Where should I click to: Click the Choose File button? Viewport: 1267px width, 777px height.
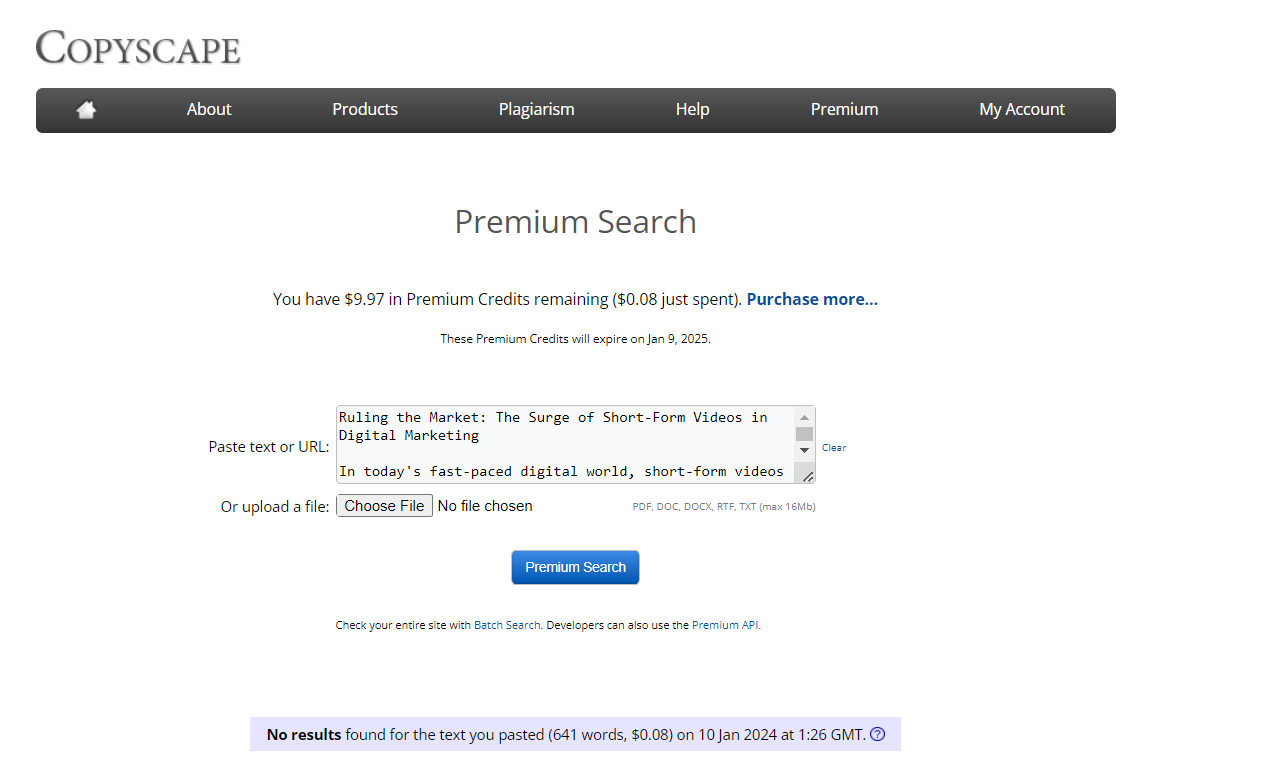click(x=384, y=506)
